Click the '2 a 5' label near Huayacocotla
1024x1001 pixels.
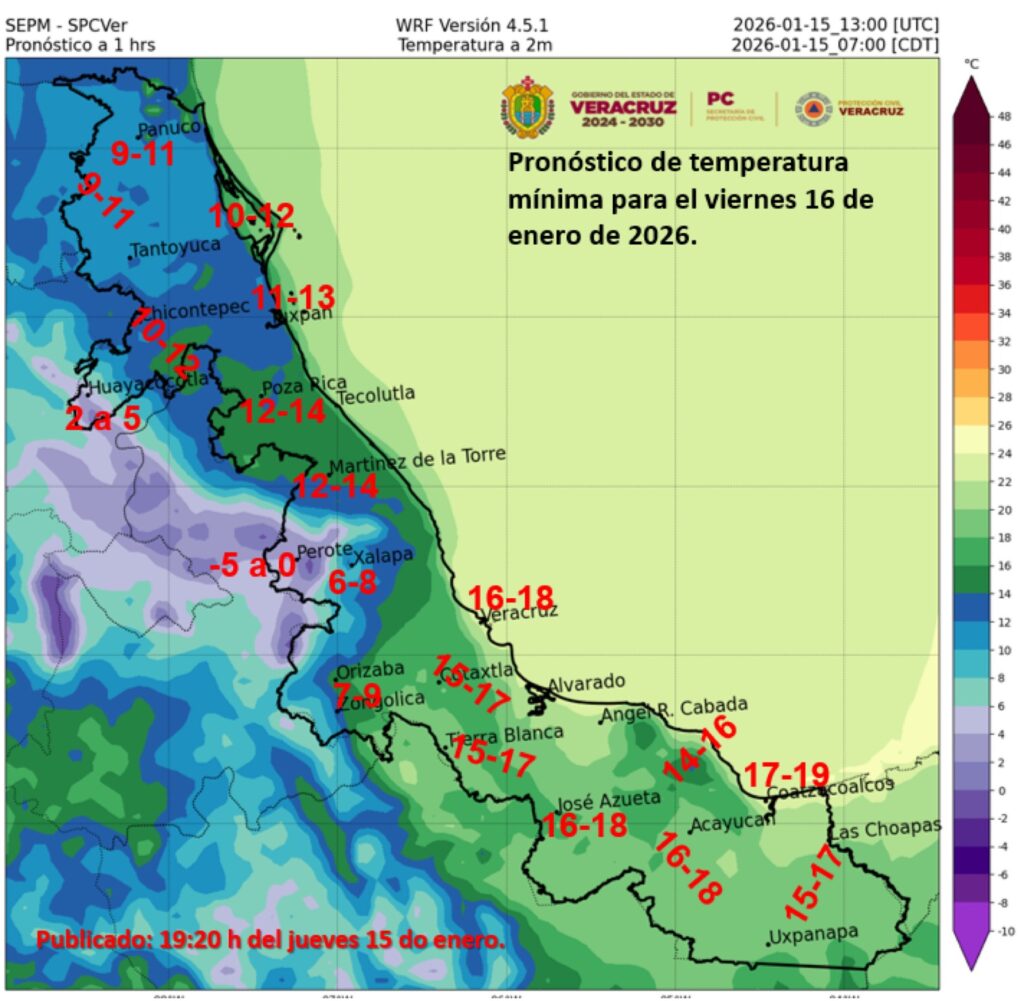pos(102,418)
